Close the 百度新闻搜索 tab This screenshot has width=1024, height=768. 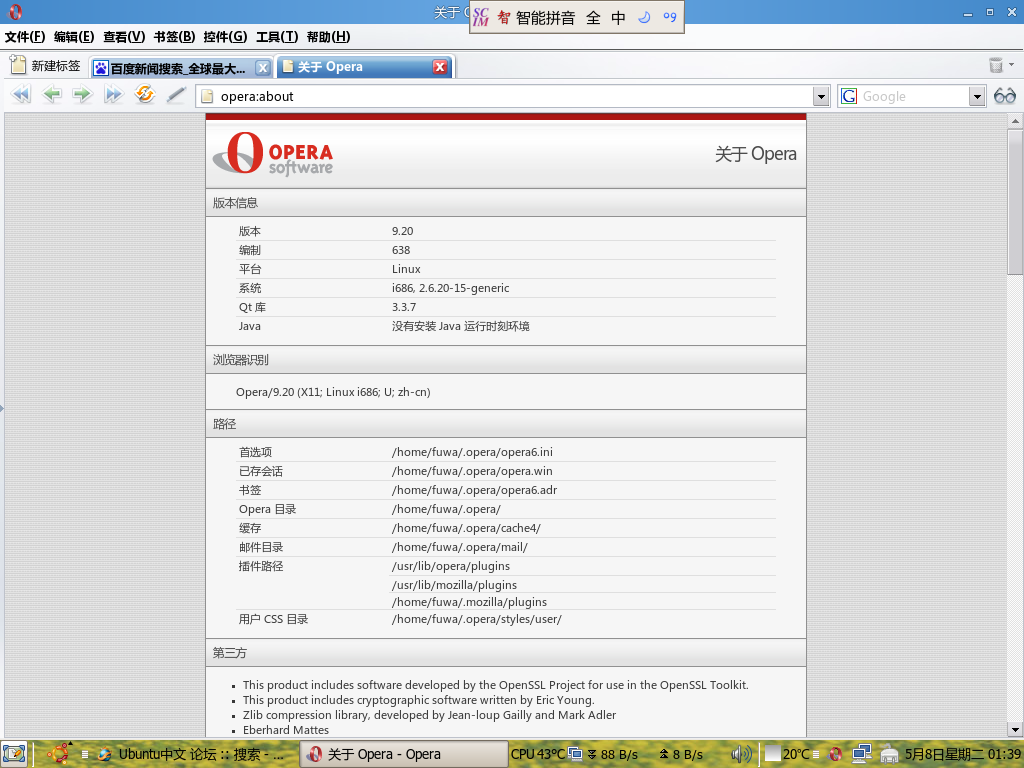click(263, 68)
